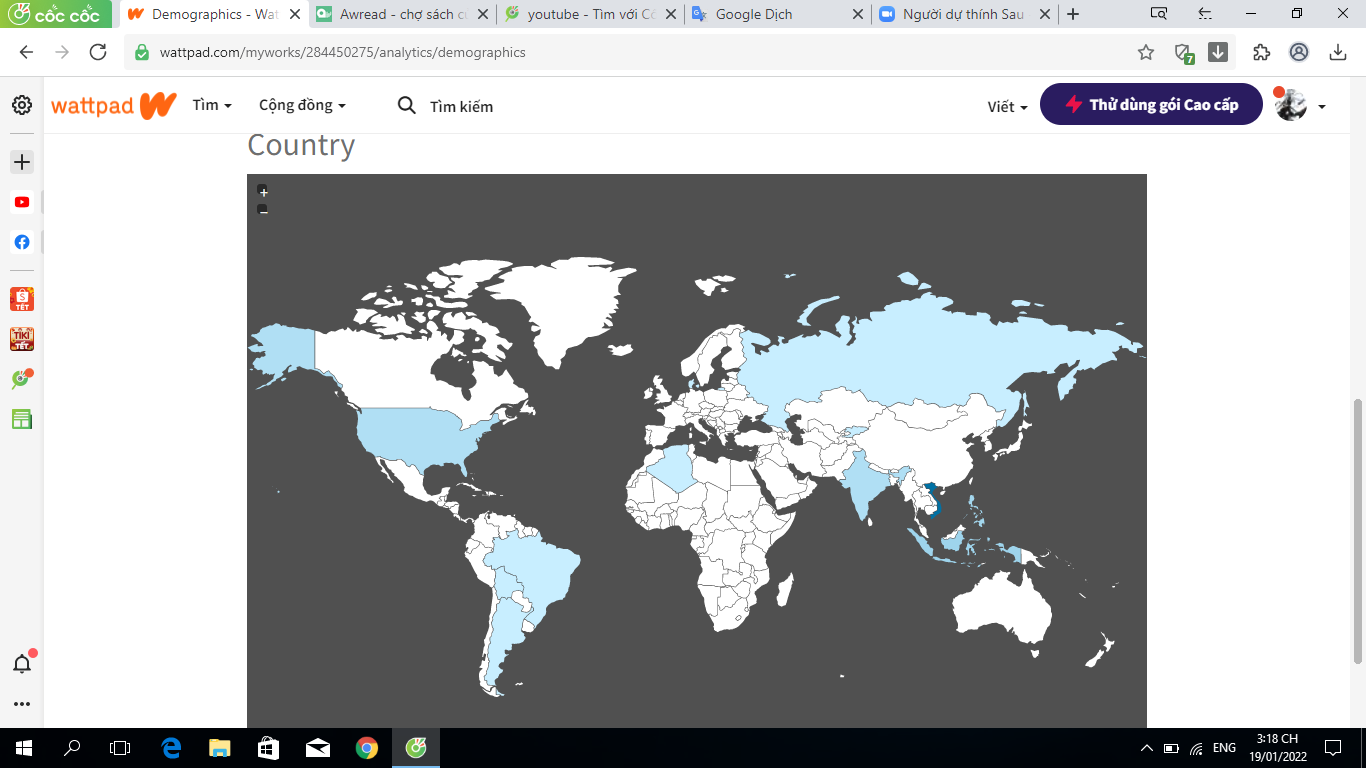Bookmark this page with star icon
The width and height of the screenshot is (1366, 768).
(1146, 52)
